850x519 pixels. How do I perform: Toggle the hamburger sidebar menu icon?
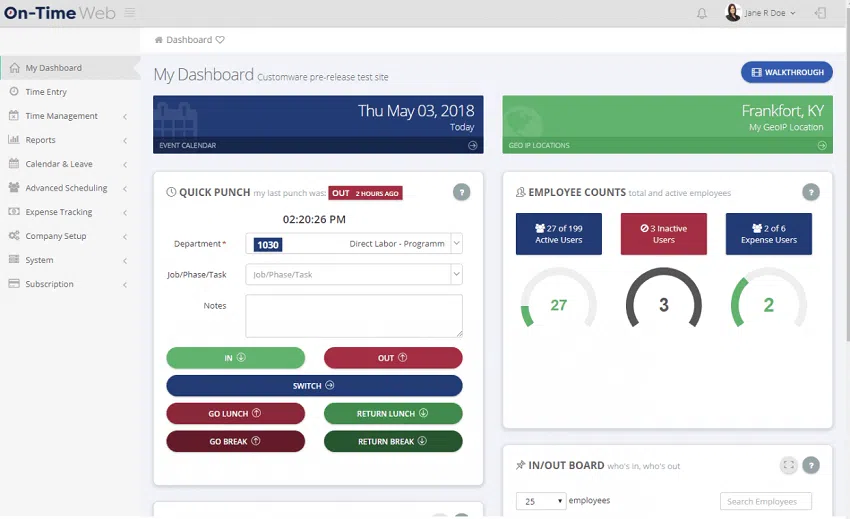point(130,13)
